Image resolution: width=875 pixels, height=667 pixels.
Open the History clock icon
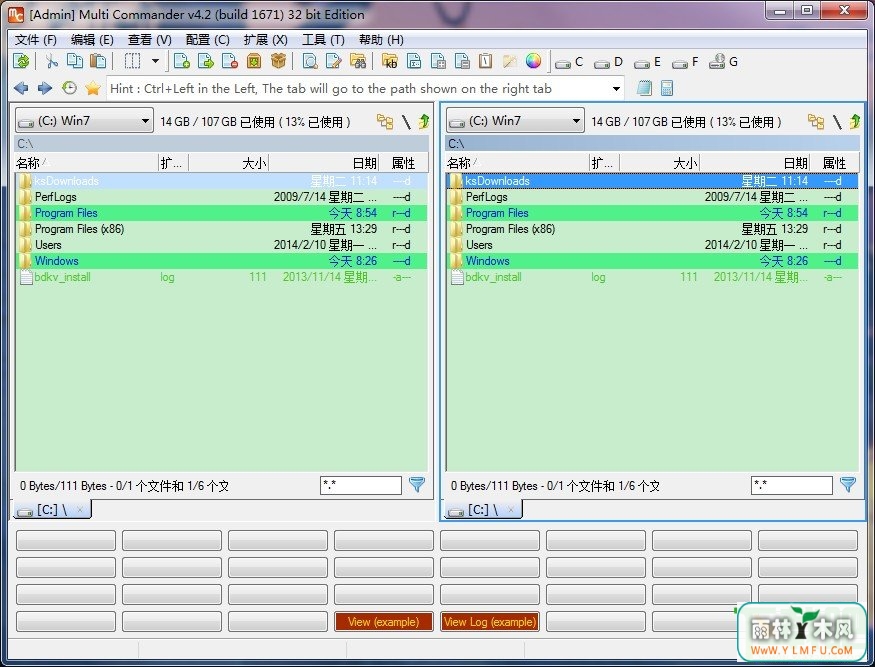click(x=69, y=88)
